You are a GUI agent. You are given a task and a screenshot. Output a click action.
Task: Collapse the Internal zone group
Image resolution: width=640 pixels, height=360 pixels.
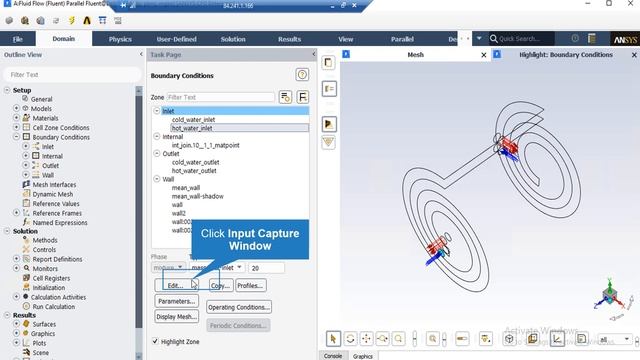pos(157,136)
